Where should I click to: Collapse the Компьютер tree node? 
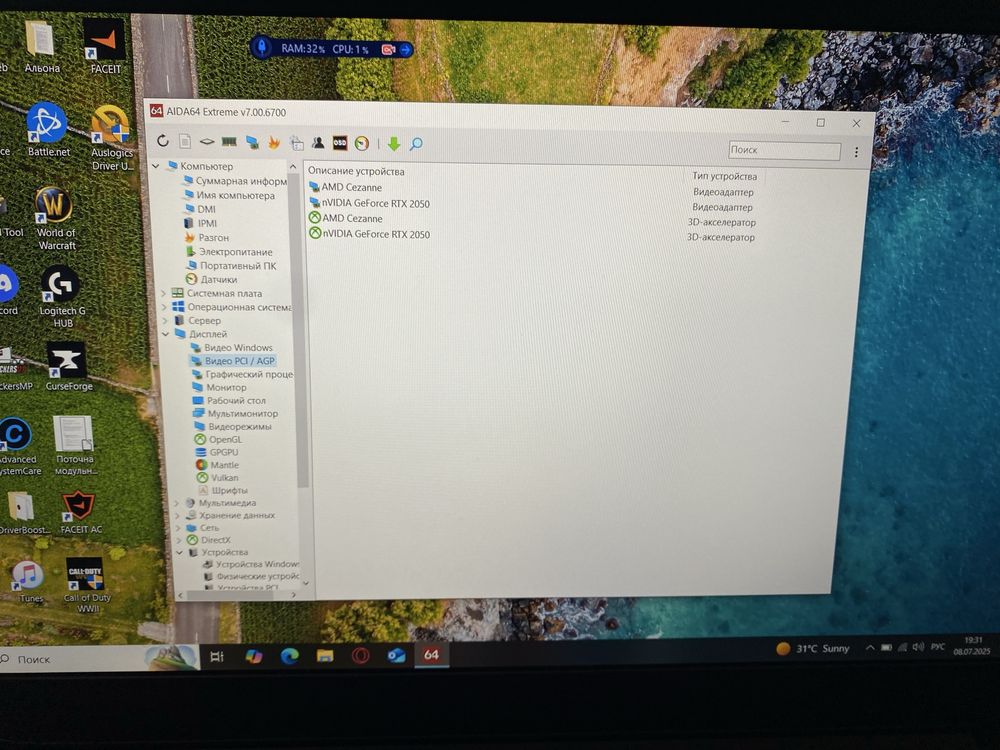point(155,166)
